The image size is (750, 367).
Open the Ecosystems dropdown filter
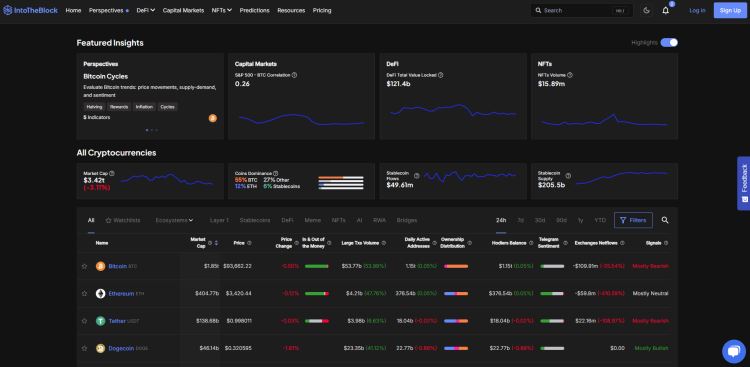pyautogui.click(x=174, y=220)
